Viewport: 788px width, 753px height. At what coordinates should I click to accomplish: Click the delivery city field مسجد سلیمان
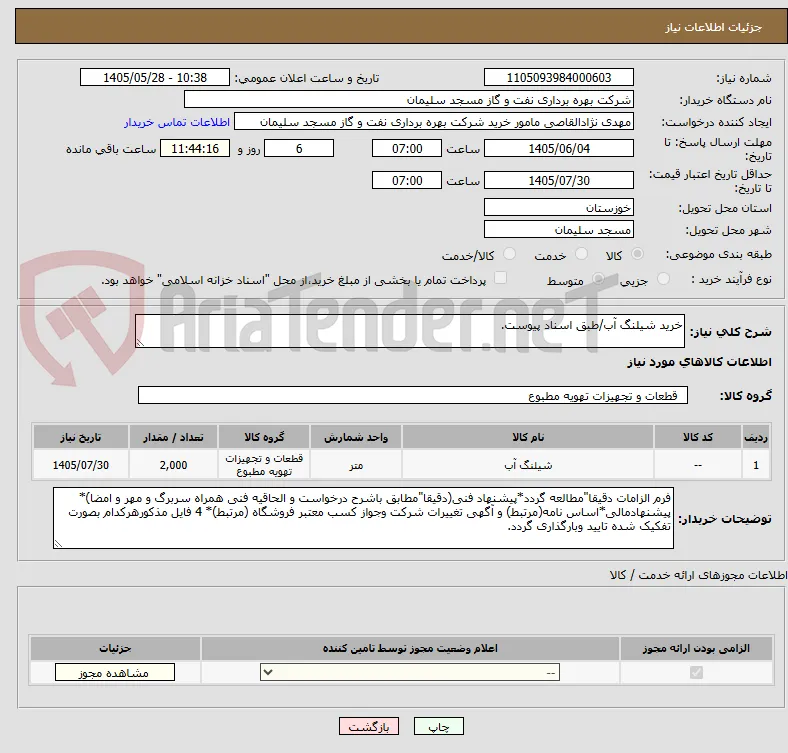click(x=558, y=229)
